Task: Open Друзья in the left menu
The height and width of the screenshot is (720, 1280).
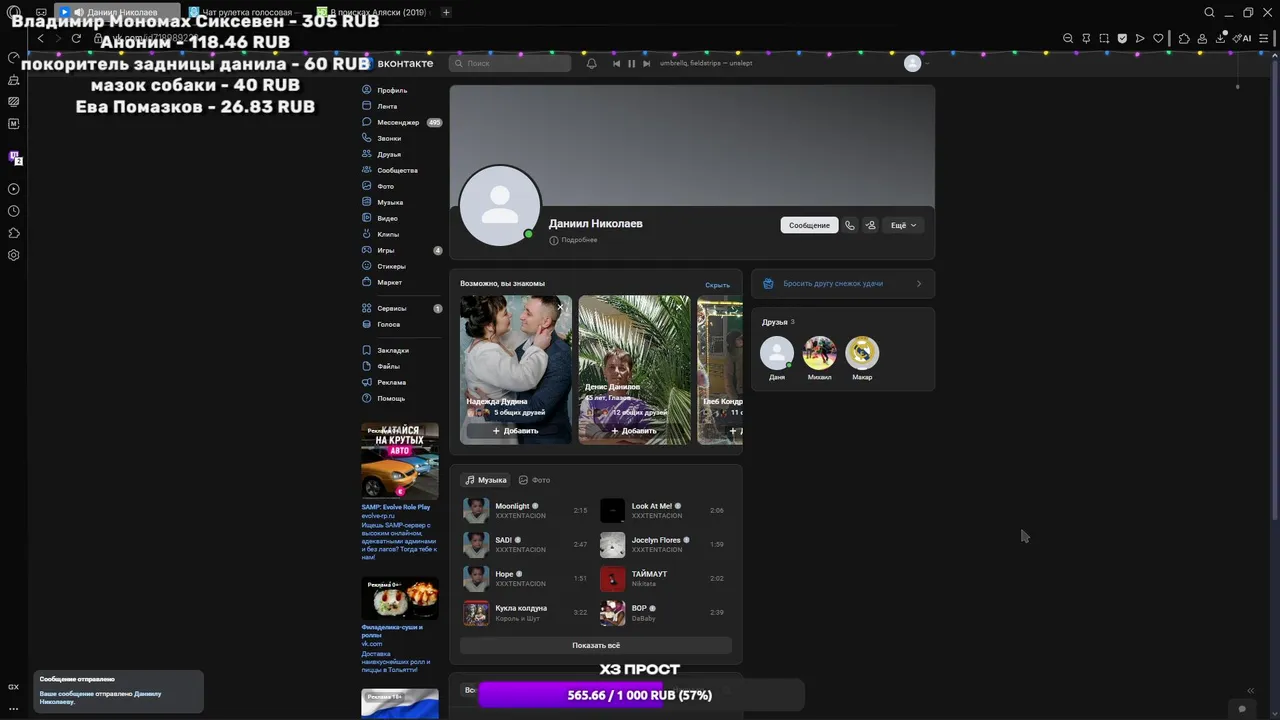Action: (x=382, y=154)
